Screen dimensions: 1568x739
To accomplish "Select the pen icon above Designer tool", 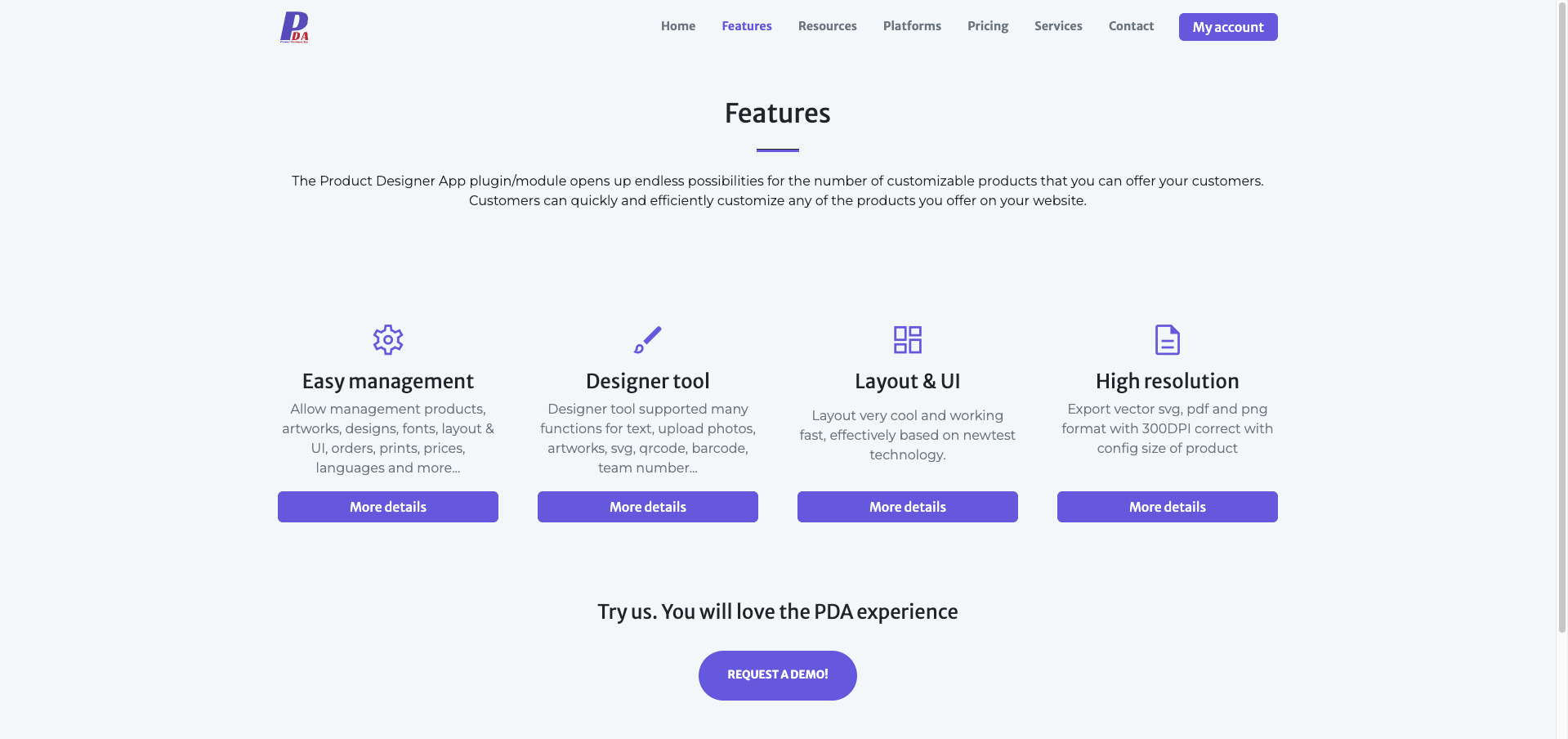I will pos(647,339).
